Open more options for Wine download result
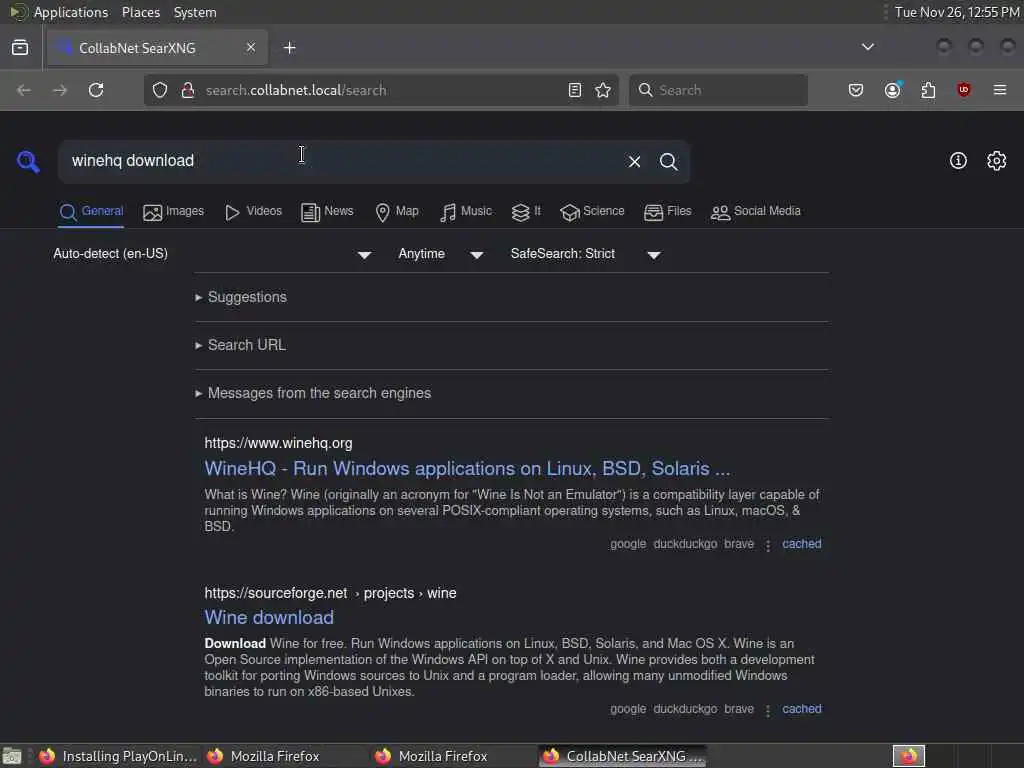The image size is (1024, 768). click(768, 710)
